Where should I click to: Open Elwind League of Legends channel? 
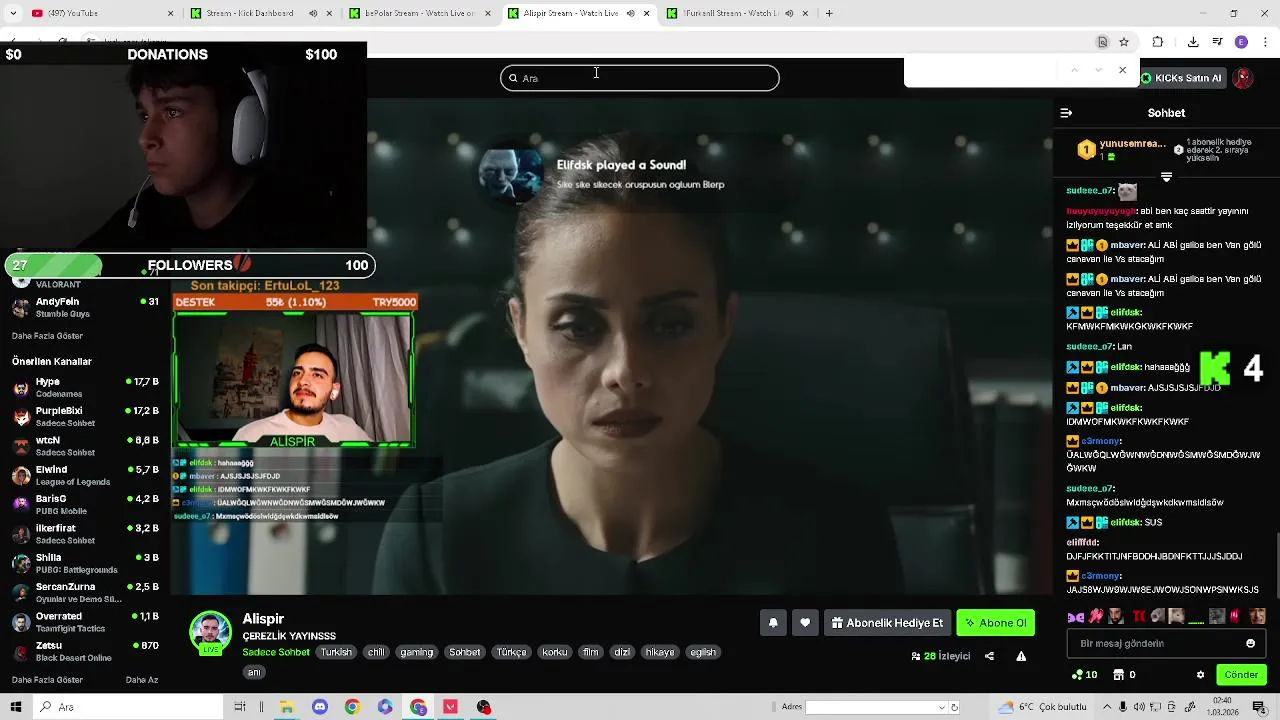[85, 476]
